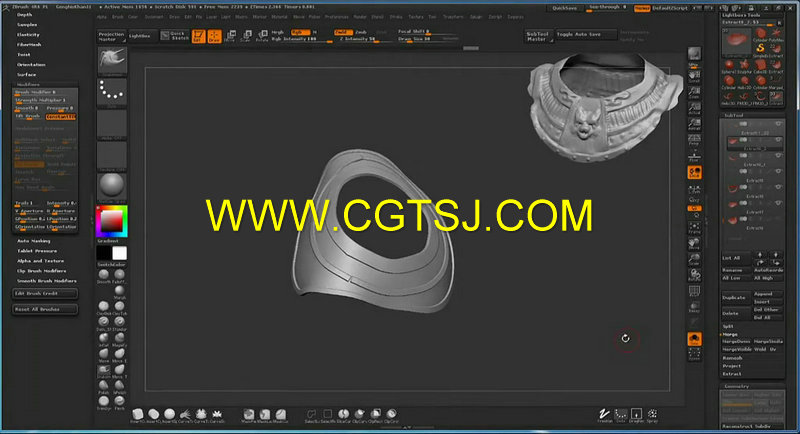
Task: Click the QuickSave button
Action: [565, 8]
